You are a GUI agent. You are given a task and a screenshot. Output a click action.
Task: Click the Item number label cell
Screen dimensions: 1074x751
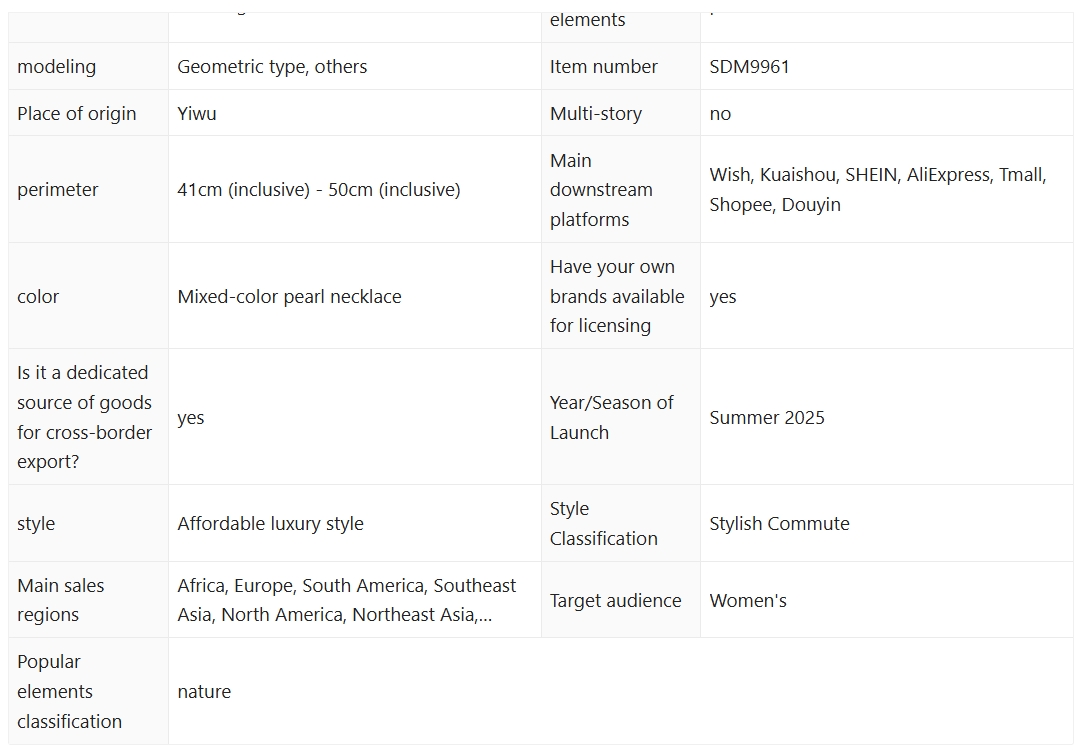[603, 67]
